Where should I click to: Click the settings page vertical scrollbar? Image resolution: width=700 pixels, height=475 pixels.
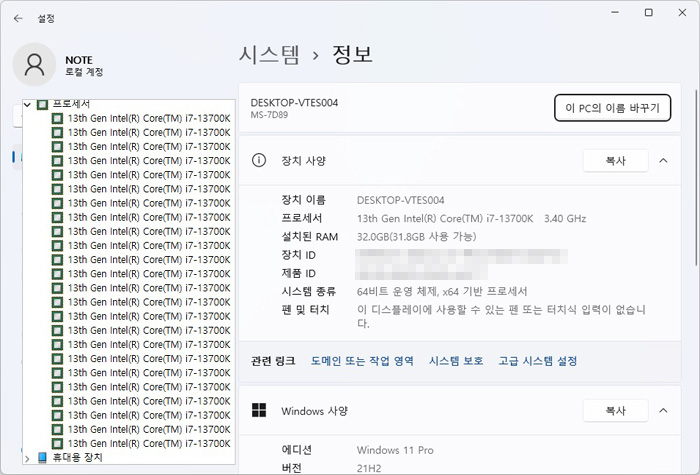tap(696, 179)
